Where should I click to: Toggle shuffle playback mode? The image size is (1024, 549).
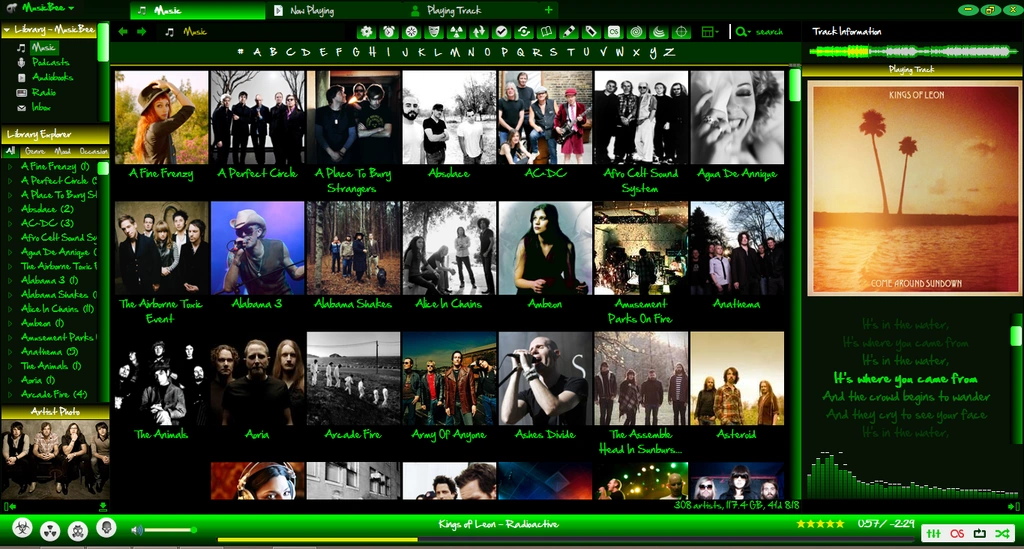[1003, 533]
